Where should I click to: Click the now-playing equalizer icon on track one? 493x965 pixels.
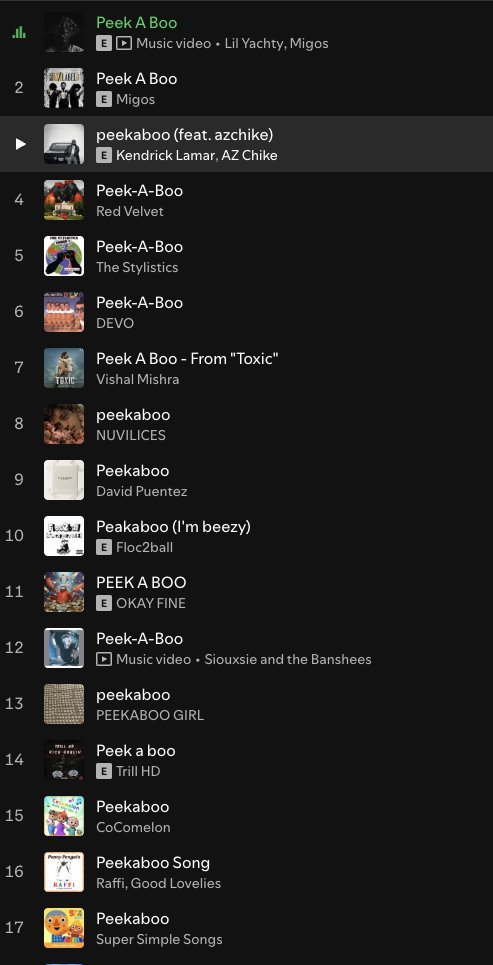pos(19,32)
